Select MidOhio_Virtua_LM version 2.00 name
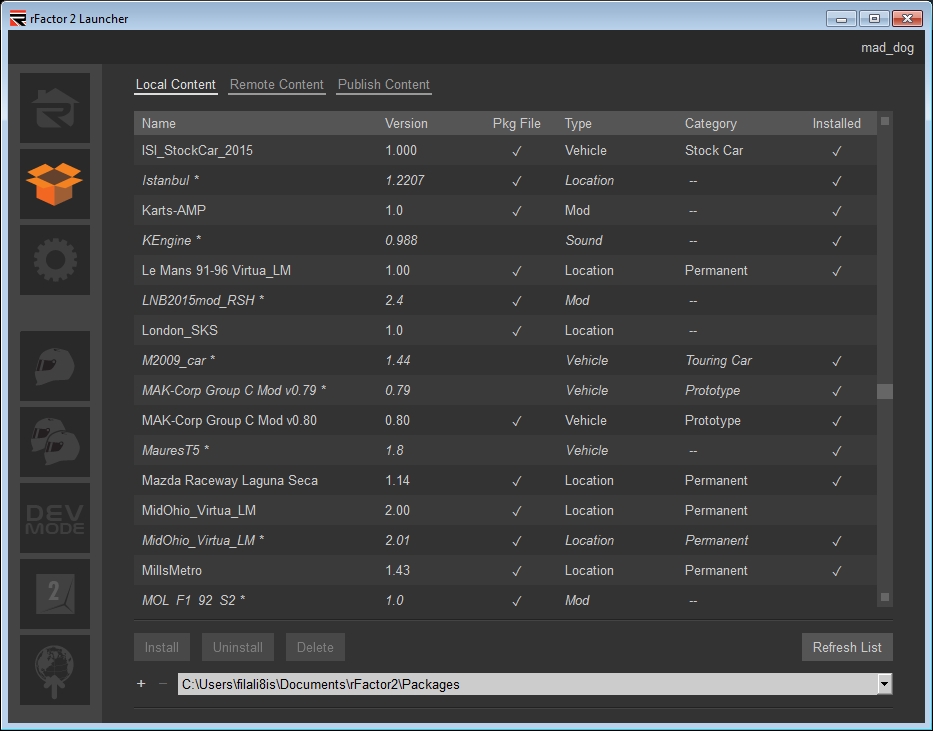This screenshot has width=933, height=731. (x=199, y=510)
